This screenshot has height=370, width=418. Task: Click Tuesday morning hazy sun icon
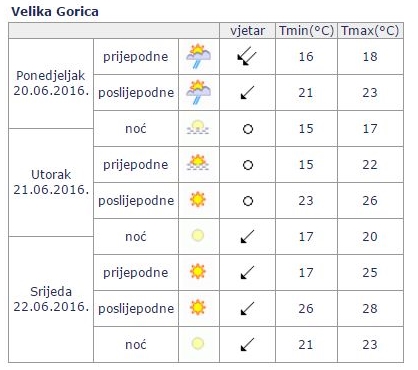198,163
